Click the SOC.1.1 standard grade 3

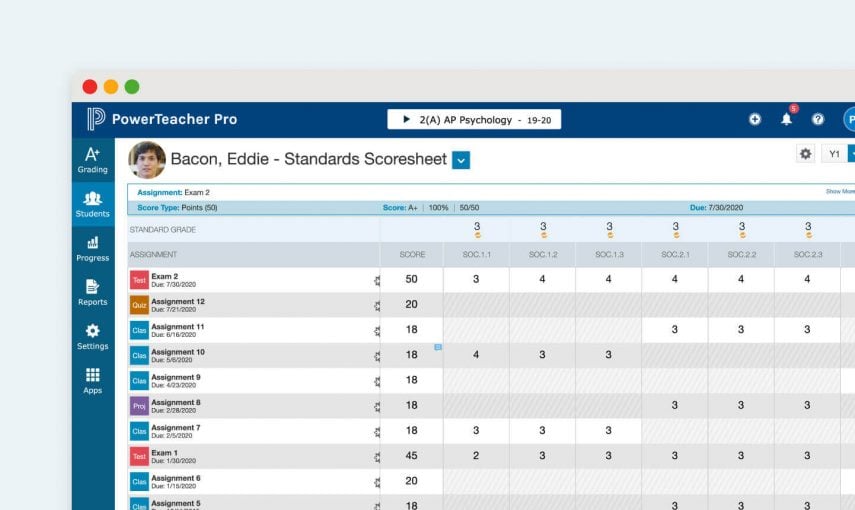[477, 226]
